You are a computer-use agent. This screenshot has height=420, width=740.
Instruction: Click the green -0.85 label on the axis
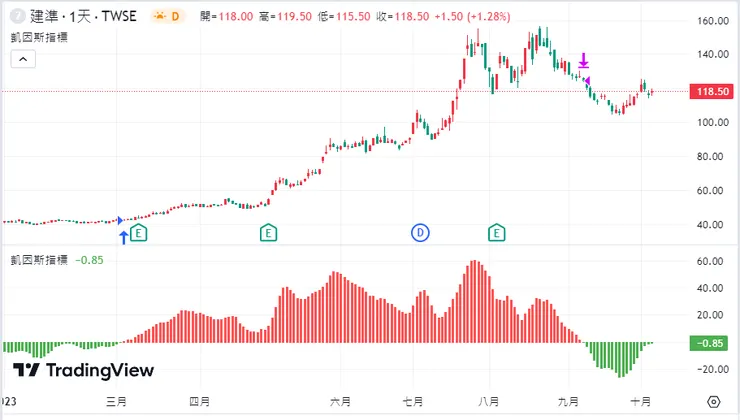pos(713,343)
